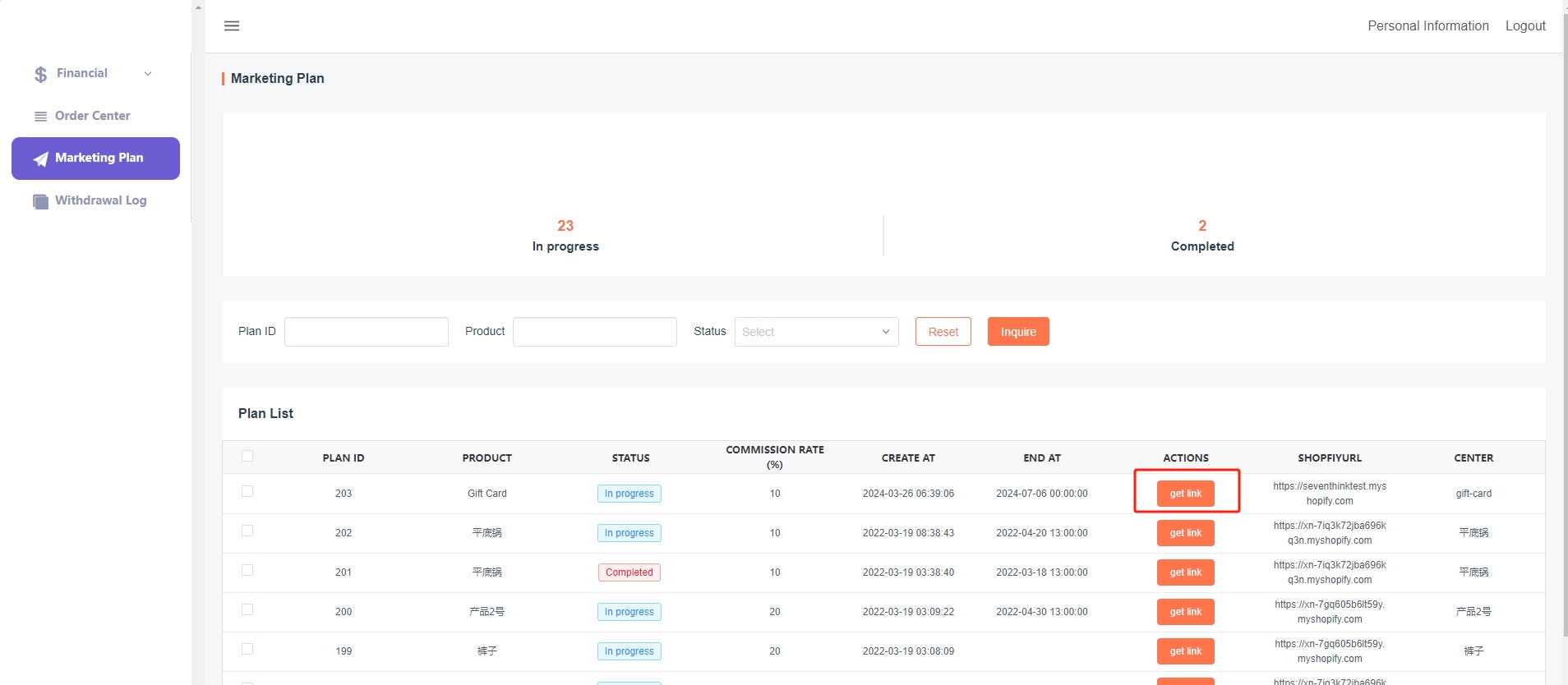Open the Status select dropdown

[815, 332]
